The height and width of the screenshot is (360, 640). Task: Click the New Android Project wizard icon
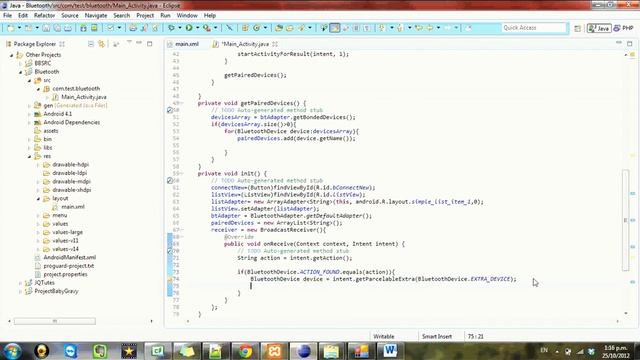point(133,28)
